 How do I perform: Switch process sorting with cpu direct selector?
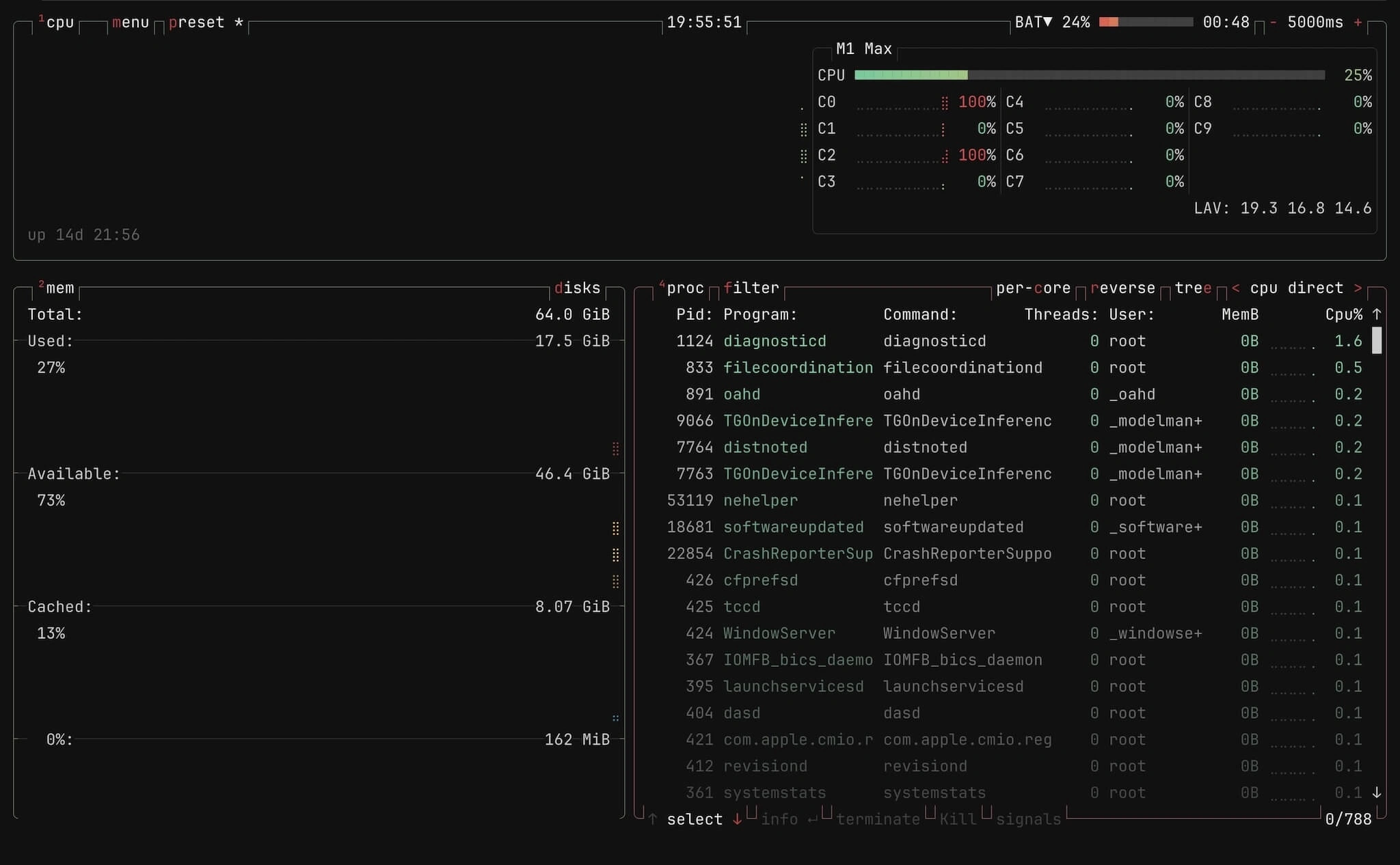point(1295,288)
